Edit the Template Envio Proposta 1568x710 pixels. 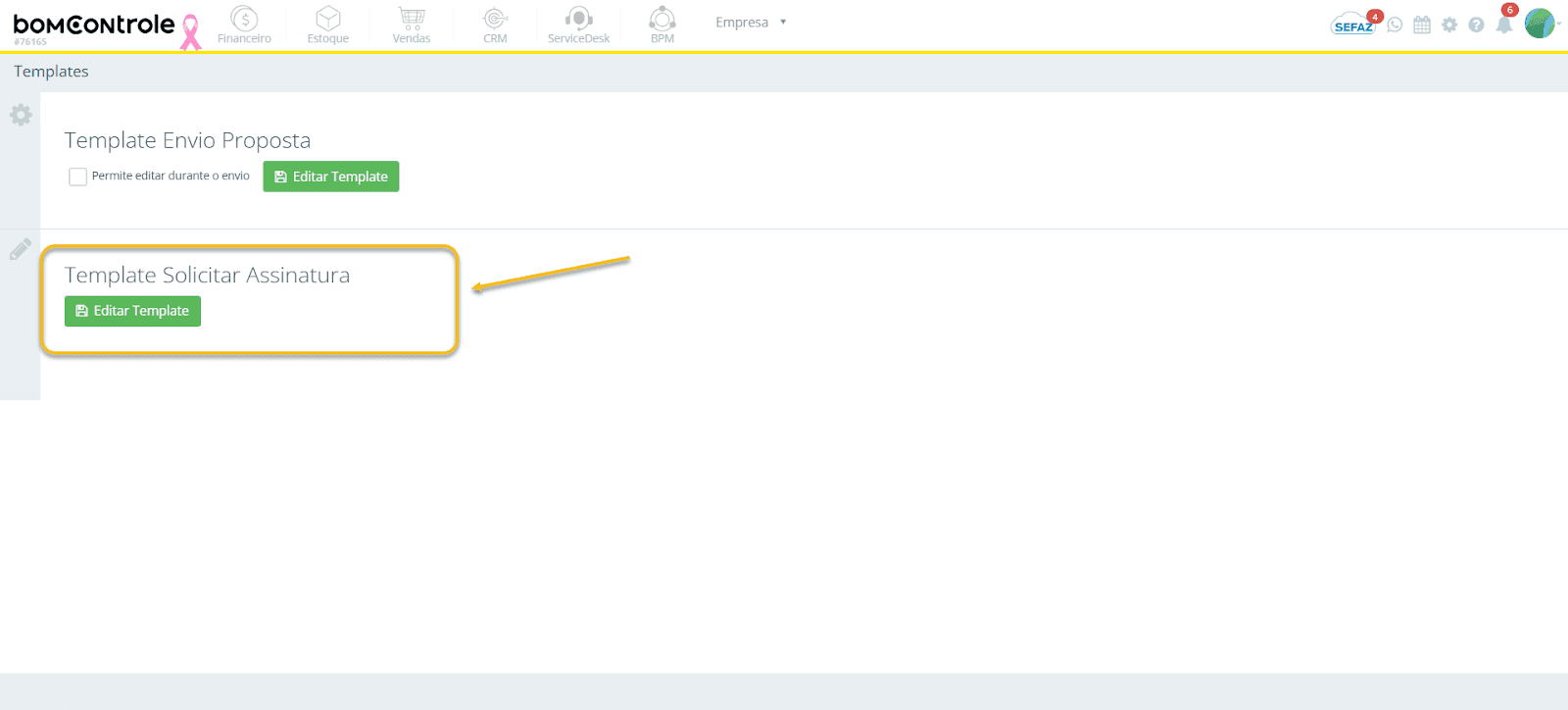coord(331,177)
